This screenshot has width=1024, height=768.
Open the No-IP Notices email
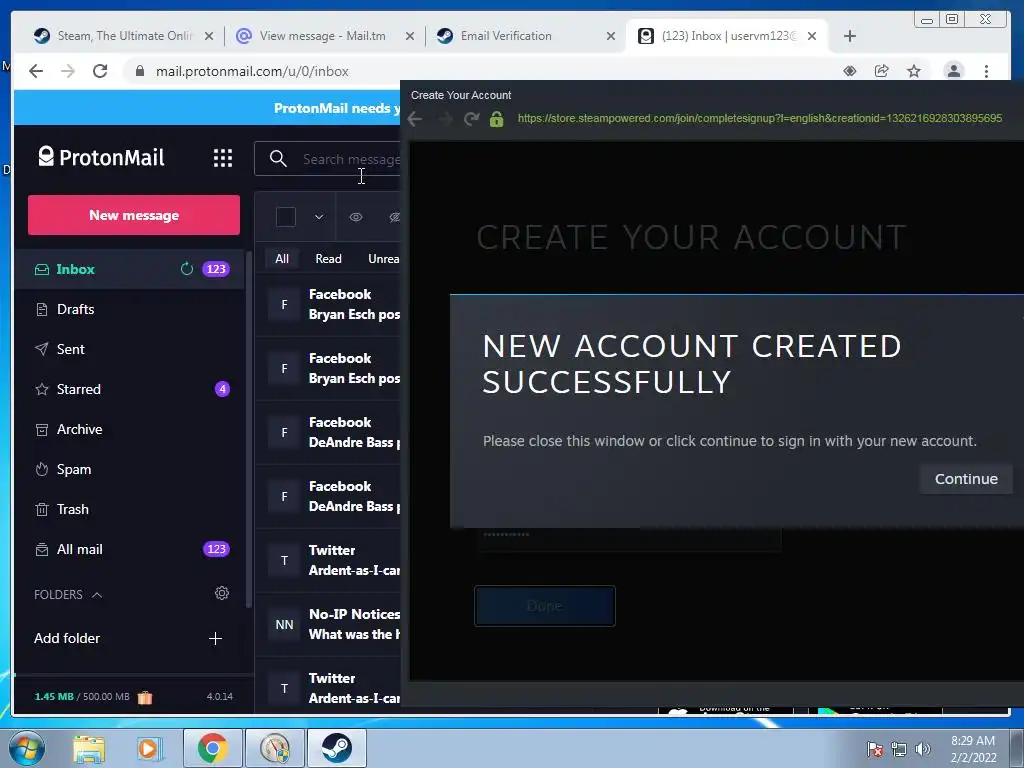click(328, 624)
